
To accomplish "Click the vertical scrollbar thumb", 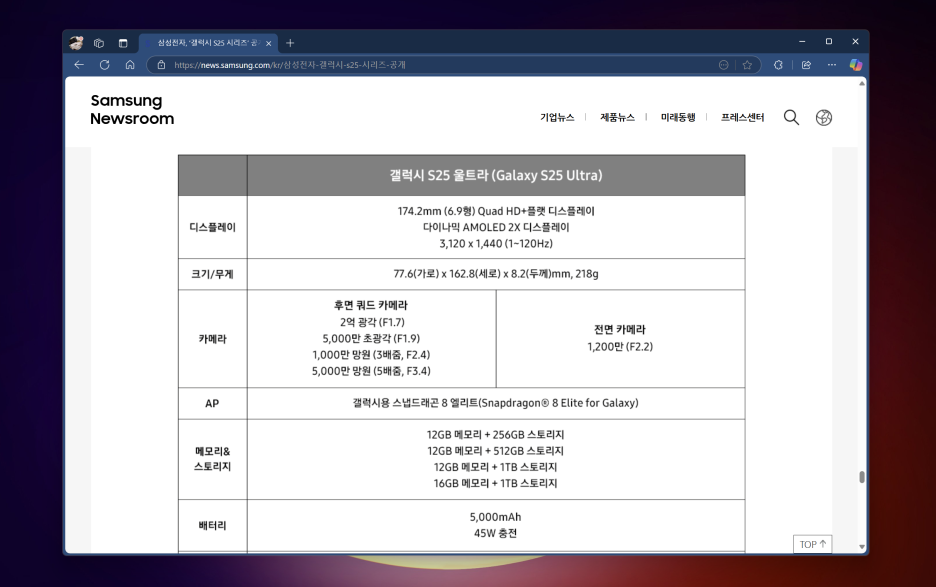I will point(861,477).
